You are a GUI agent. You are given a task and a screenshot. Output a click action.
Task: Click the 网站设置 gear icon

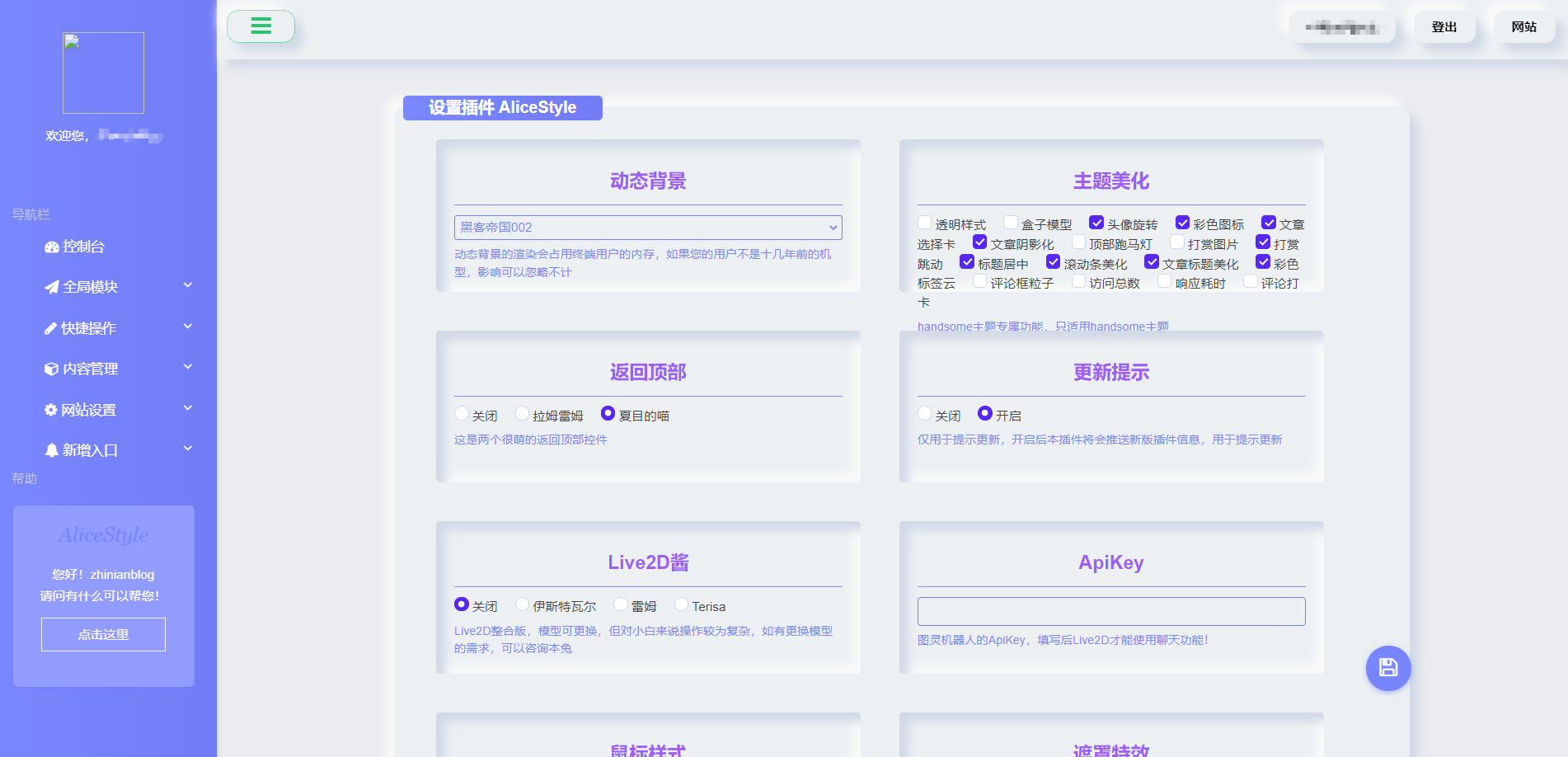pos(51,410)
